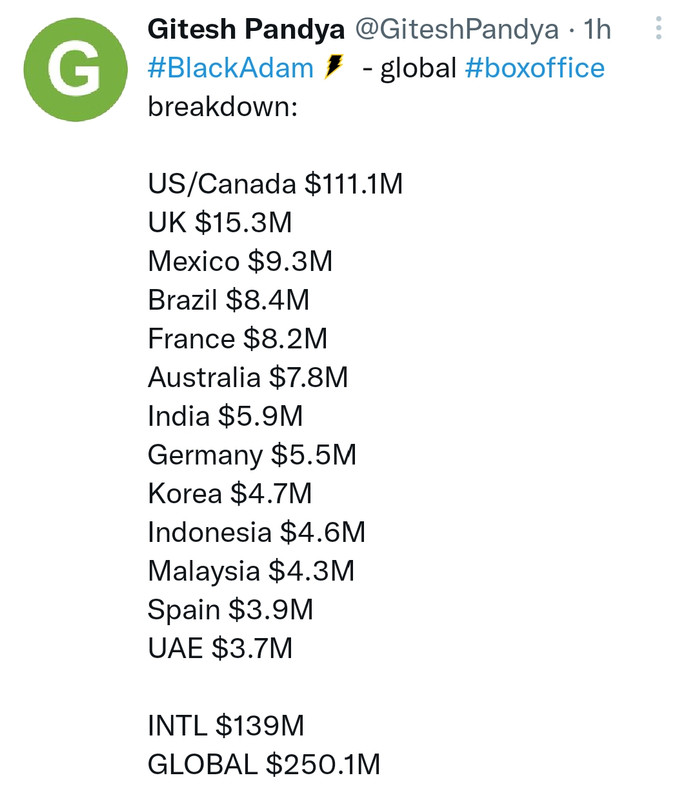
Task: Click the green G profile avatar
Action: pyautogui.click(x=76, y=69)
